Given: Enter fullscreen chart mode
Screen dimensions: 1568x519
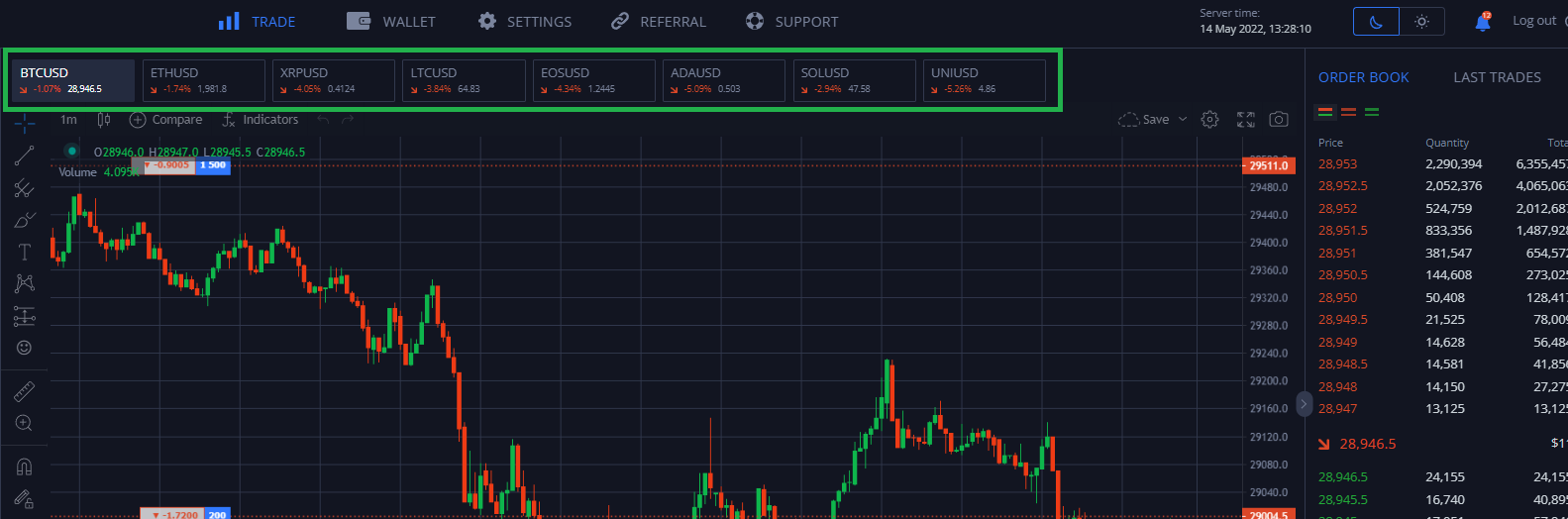Looking at the screenshot, I should coord(1246,120).
